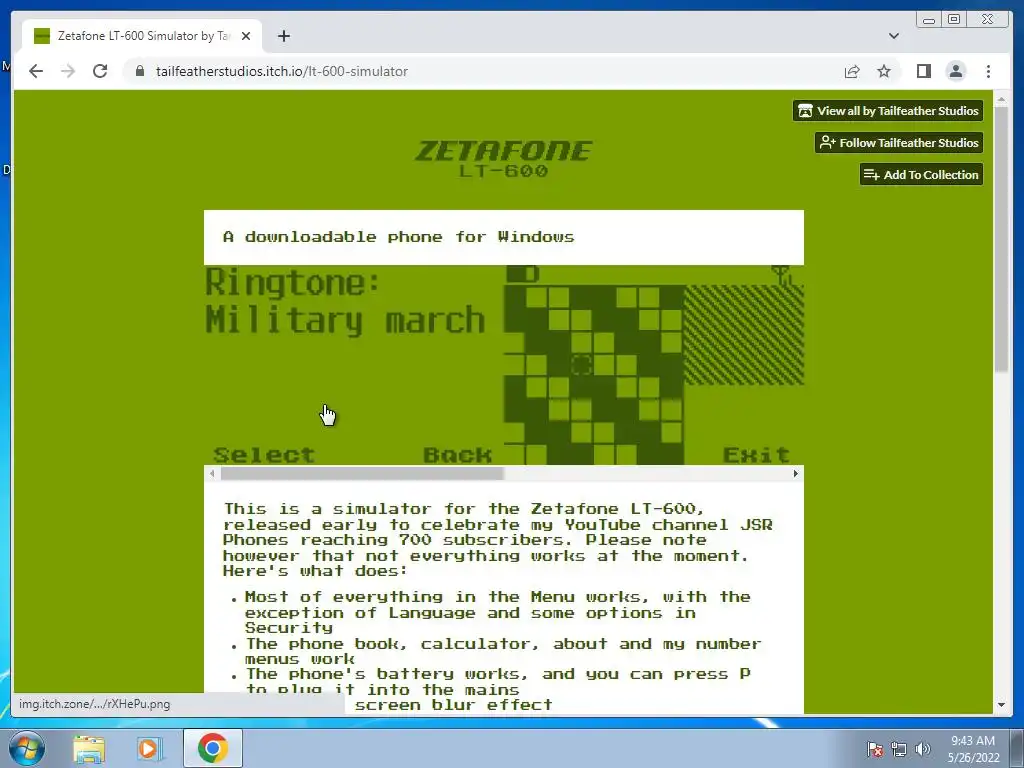Open the Windows Start menu
Viewport: 1024px width, 768px height.
coord(27,748)
